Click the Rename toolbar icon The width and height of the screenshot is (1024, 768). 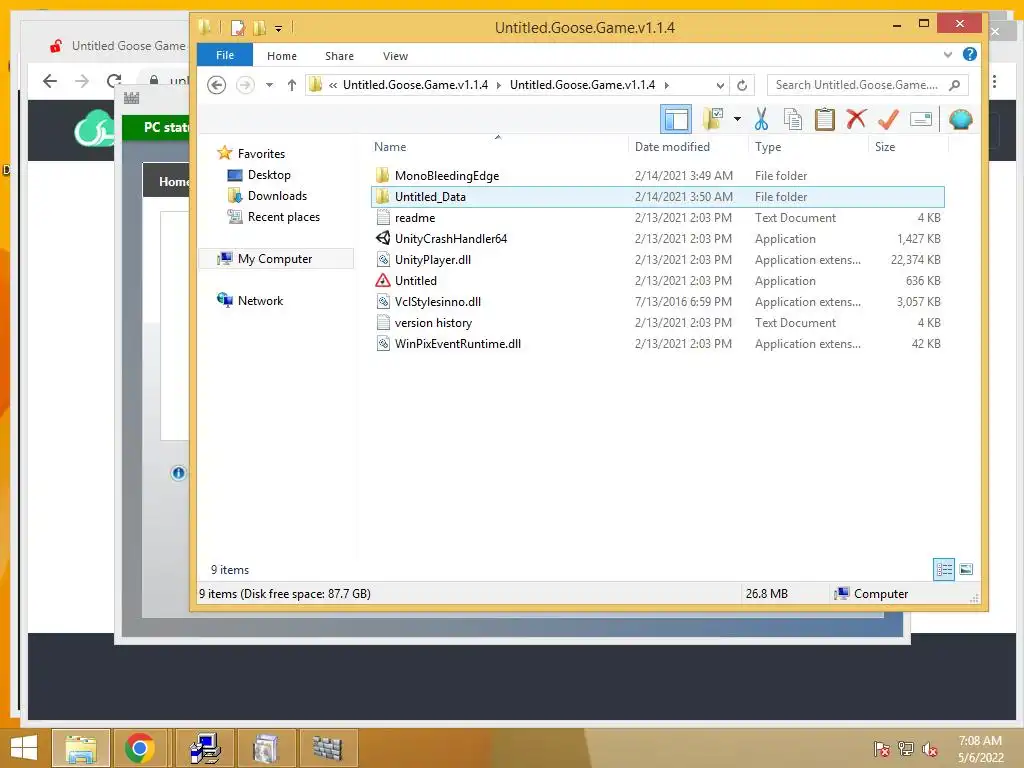point(920,120)
